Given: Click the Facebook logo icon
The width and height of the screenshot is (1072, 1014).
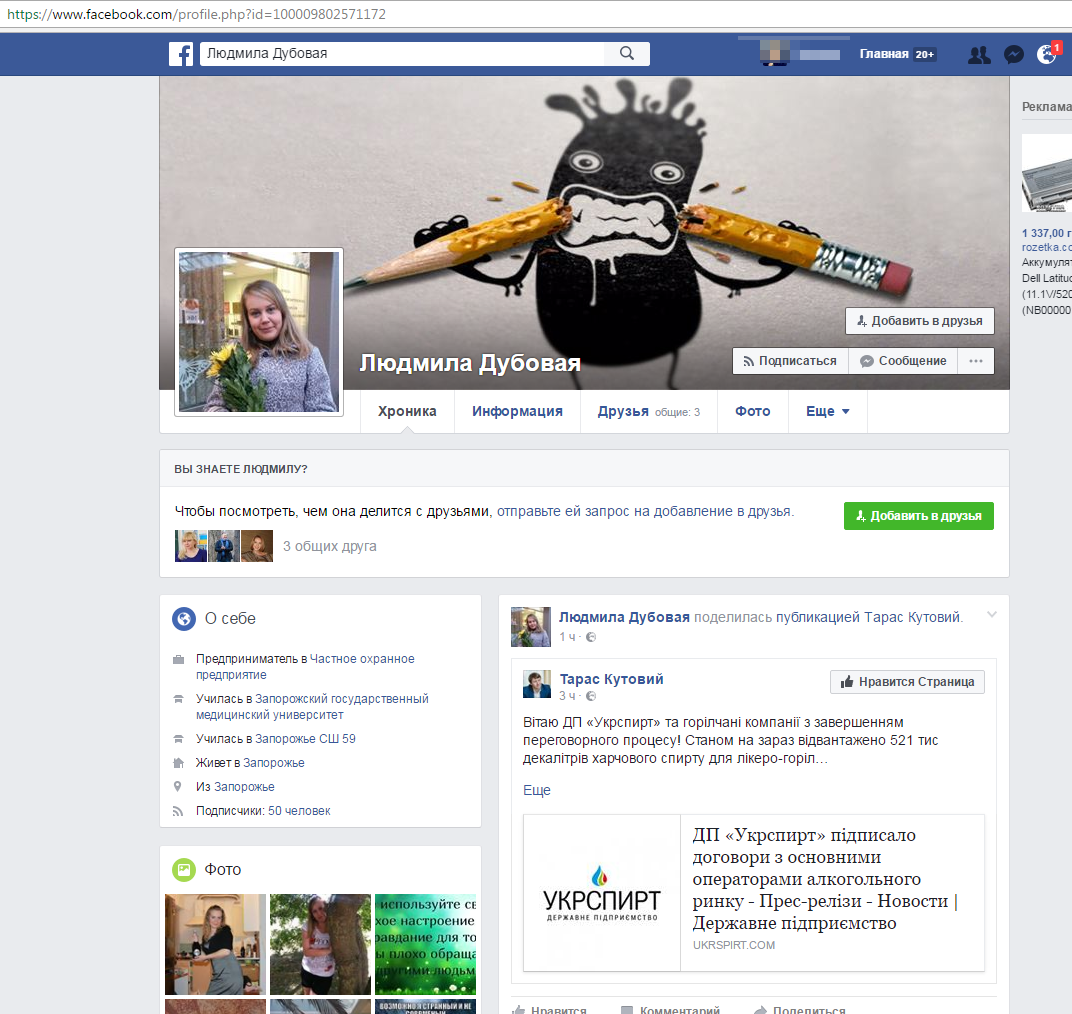Looking at the screenshot, I should (181, 54).
